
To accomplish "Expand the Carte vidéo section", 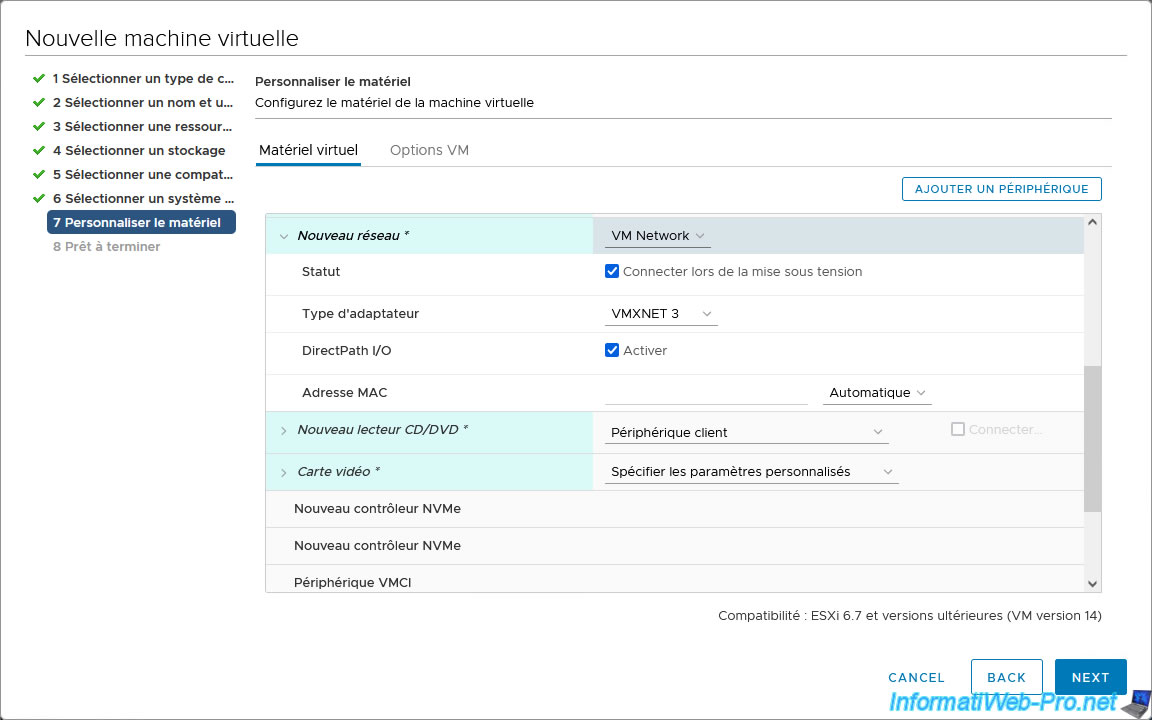I will (284, 472).
